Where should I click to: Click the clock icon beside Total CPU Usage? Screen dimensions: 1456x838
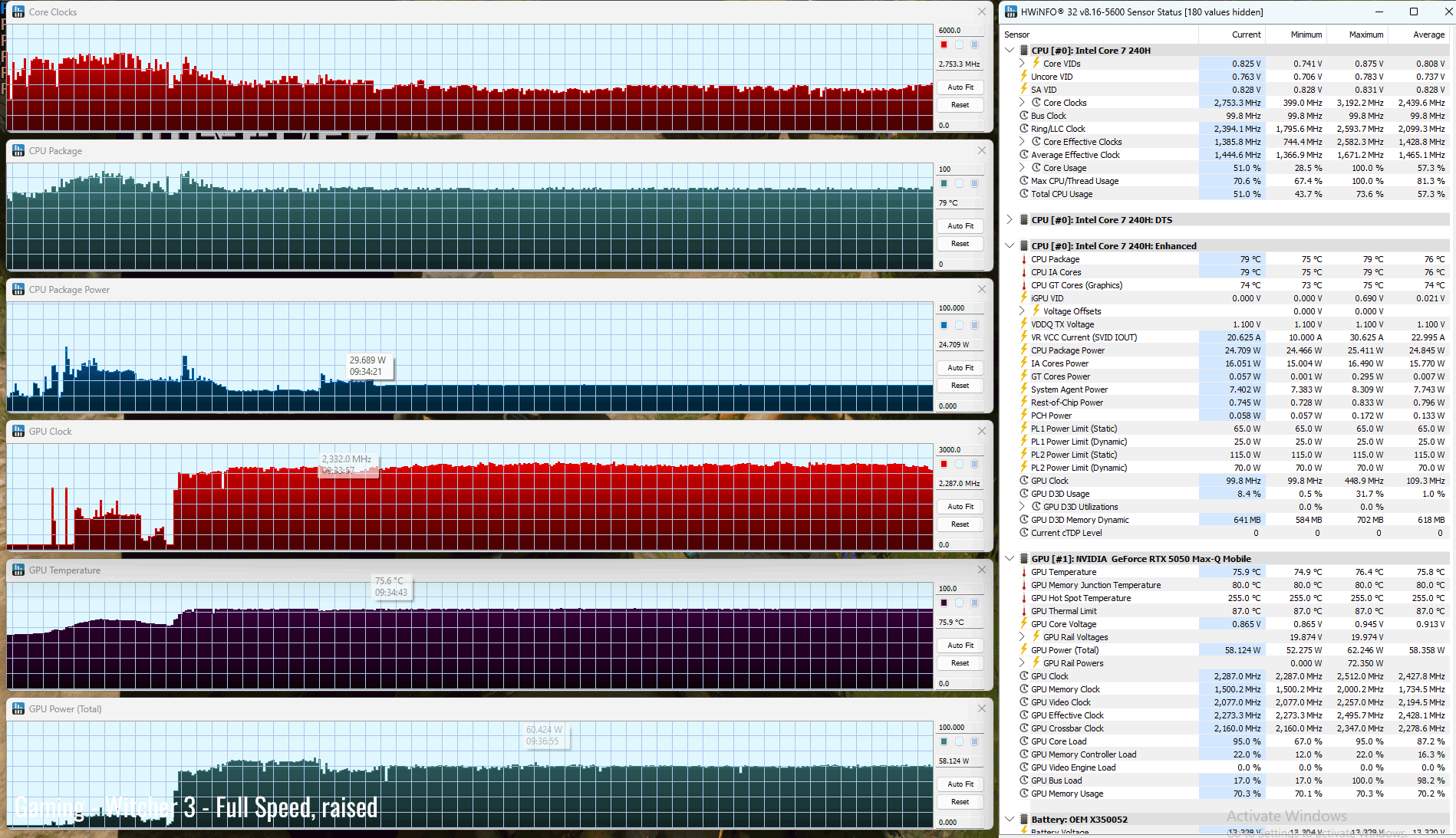1023,194
